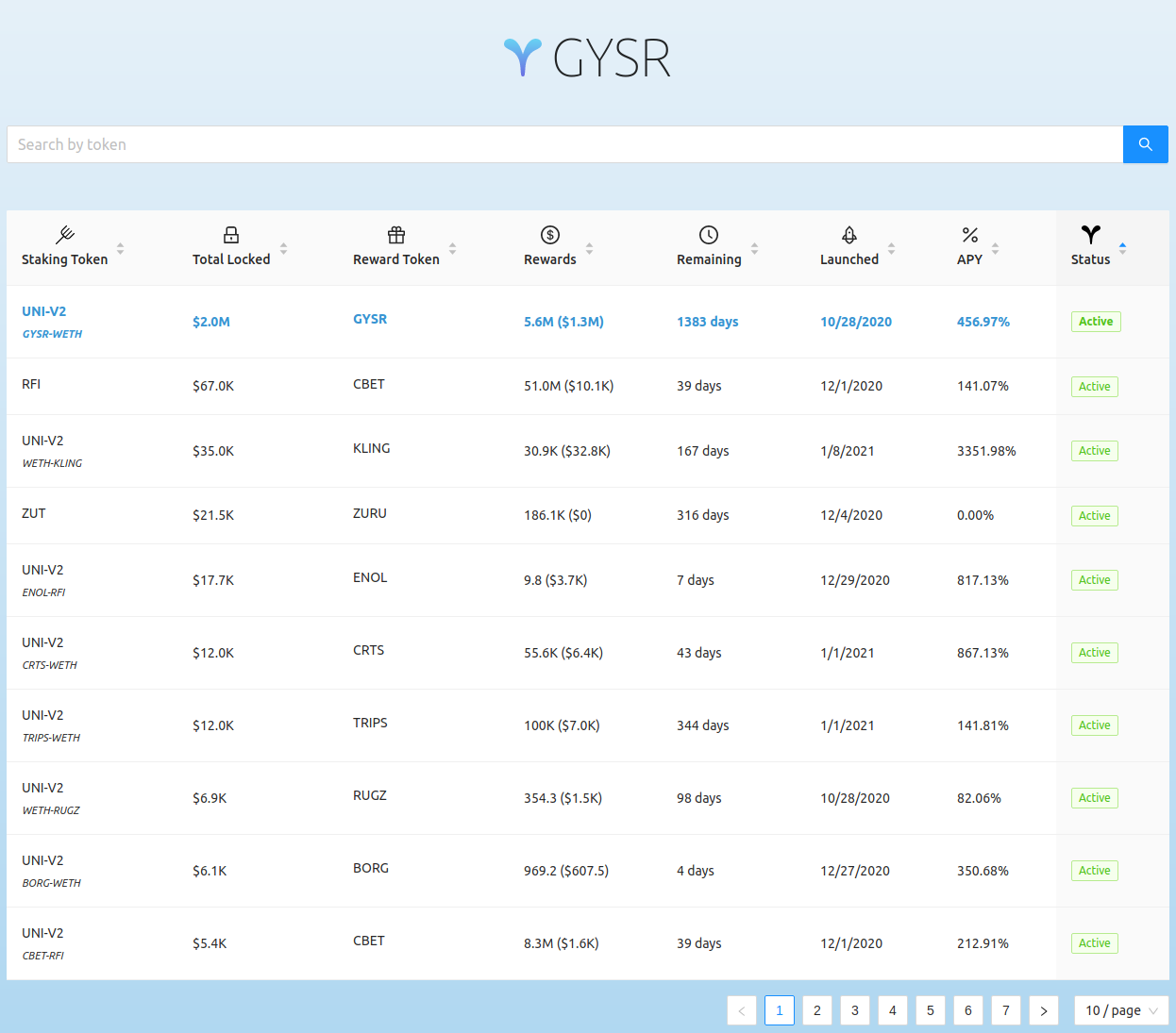This screenshot has height=1033, width=1176.
Task: Click the Staking Token fork icon
Action: (x=65, y=235)
